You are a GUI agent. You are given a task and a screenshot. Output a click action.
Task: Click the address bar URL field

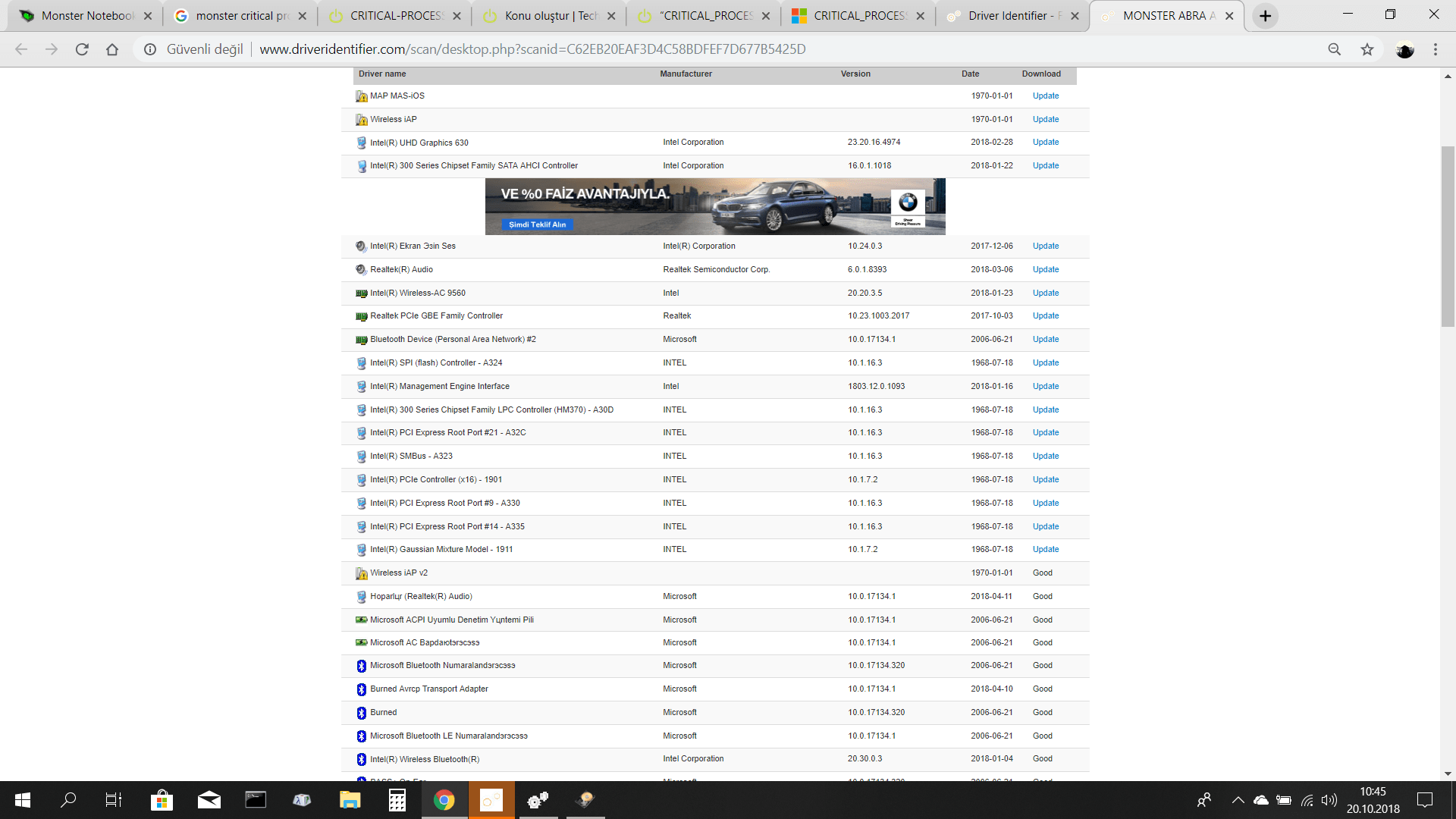pos(531,49)
